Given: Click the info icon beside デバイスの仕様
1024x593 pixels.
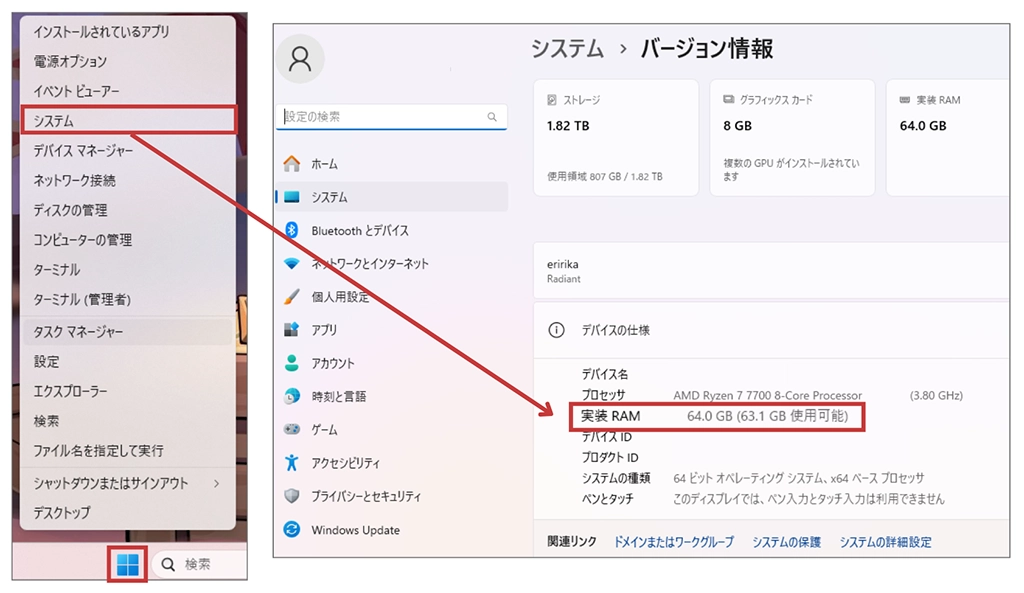Looking at the screenshot, I should click(556, 330).
